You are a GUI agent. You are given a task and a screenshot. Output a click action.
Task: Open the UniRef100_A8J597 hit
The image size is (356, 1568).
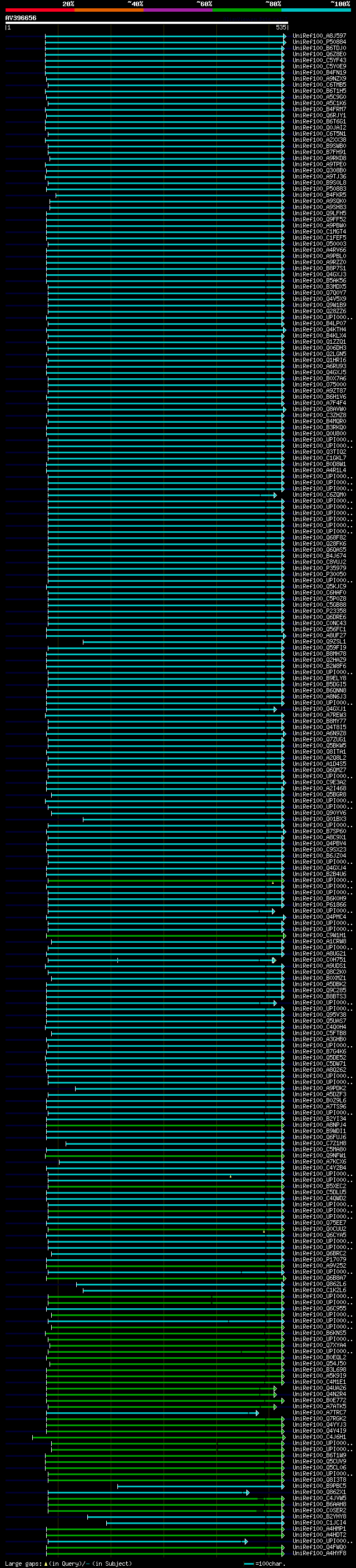coord(319,36)
